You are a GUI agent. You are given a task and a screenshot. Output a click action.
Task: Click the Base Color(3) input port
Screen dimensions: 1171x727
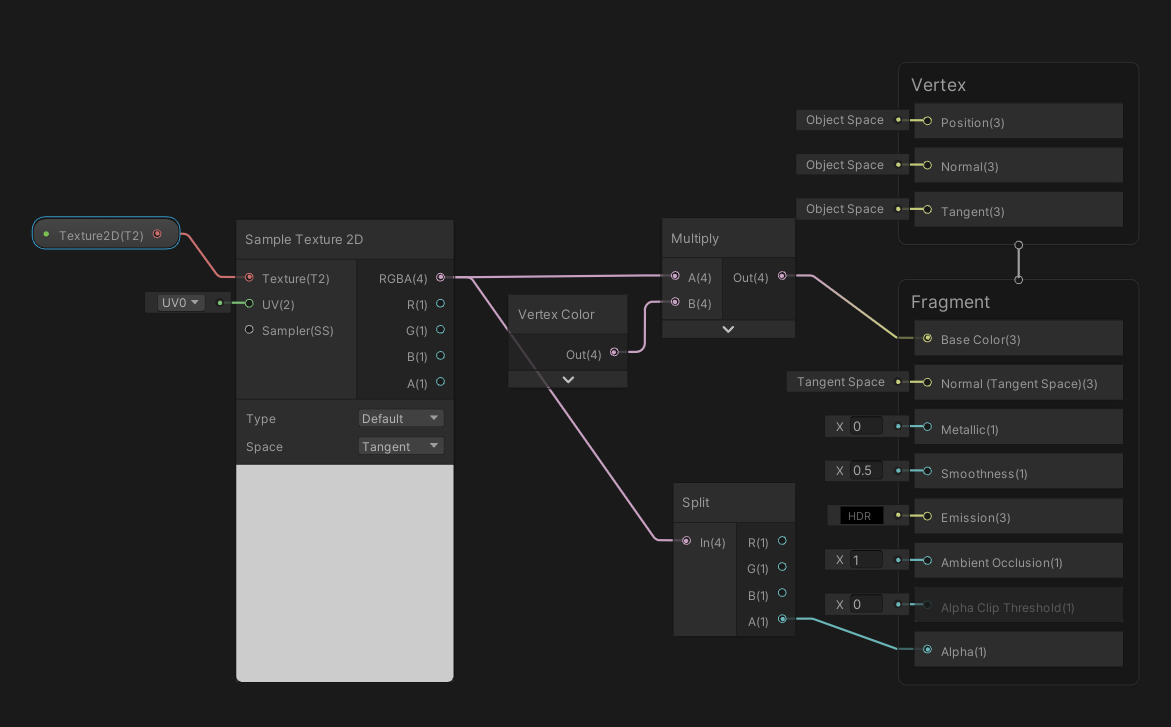pos(927,338)
